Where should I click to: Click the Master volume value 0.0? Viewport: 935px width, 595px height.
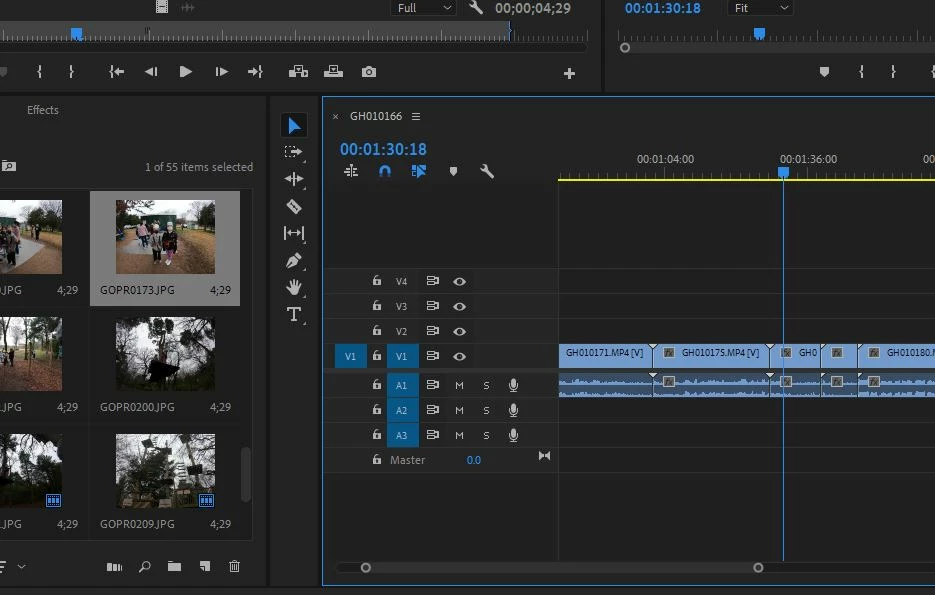(473, 460)
